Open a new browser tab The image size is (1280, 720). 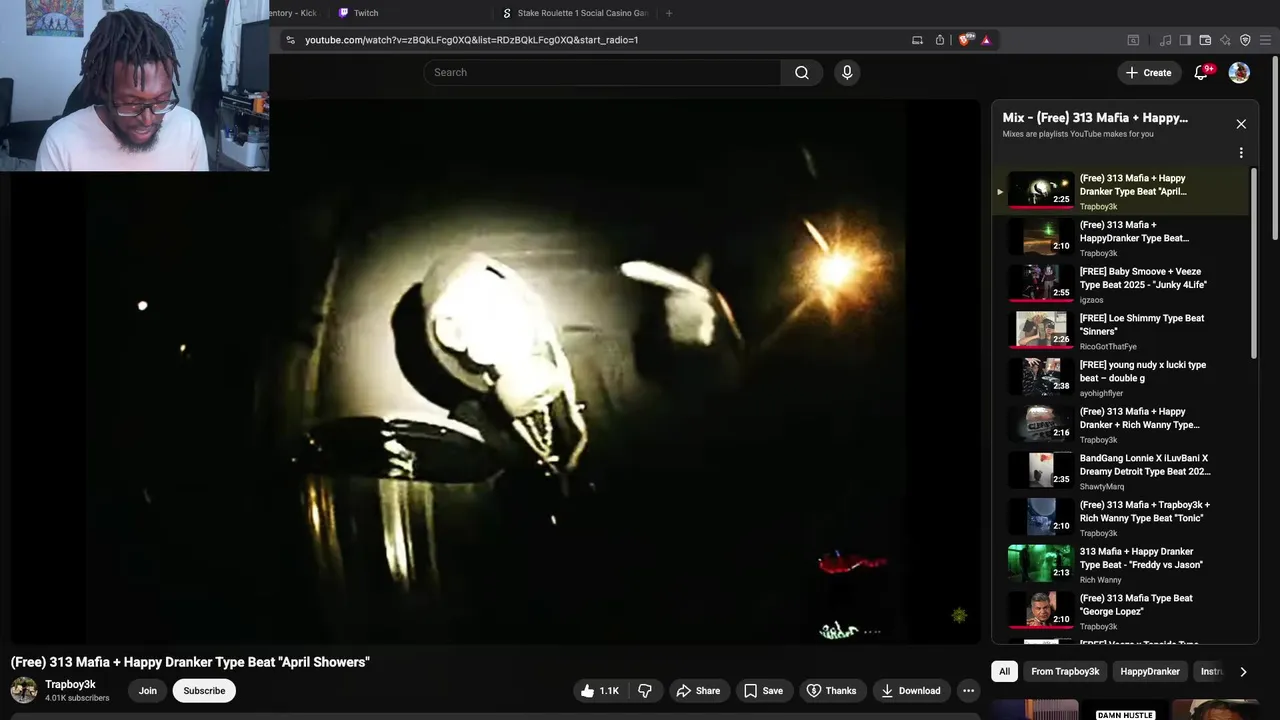tap(669, 13)
